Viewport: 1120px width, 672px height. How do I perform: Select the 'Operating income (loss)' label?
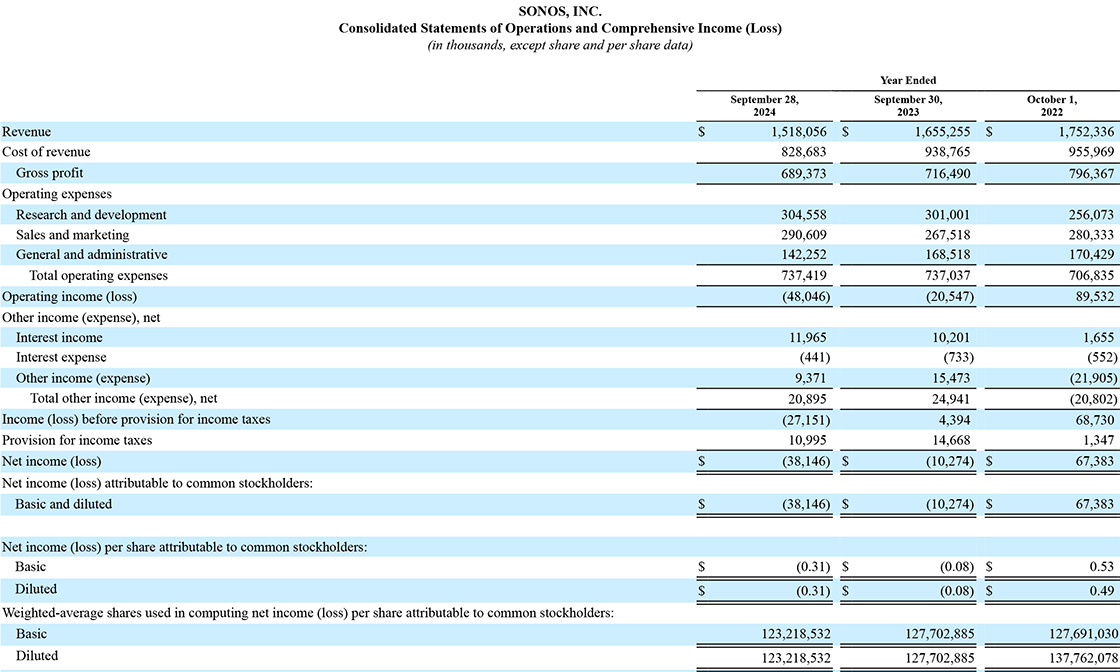pos(69,296)
